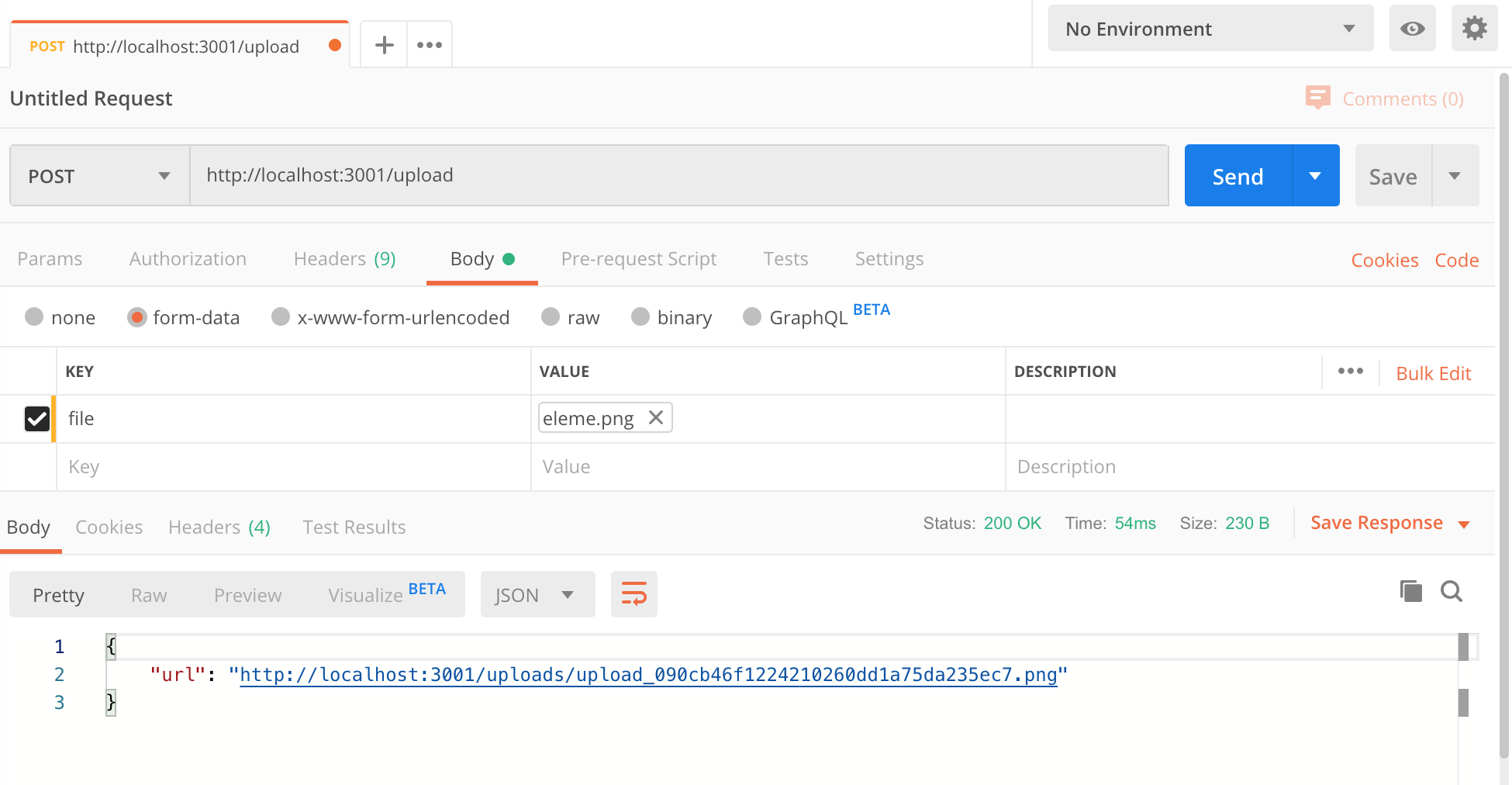
Task: Open Bulk Edit for form-data
Action: pos(1433,373)
